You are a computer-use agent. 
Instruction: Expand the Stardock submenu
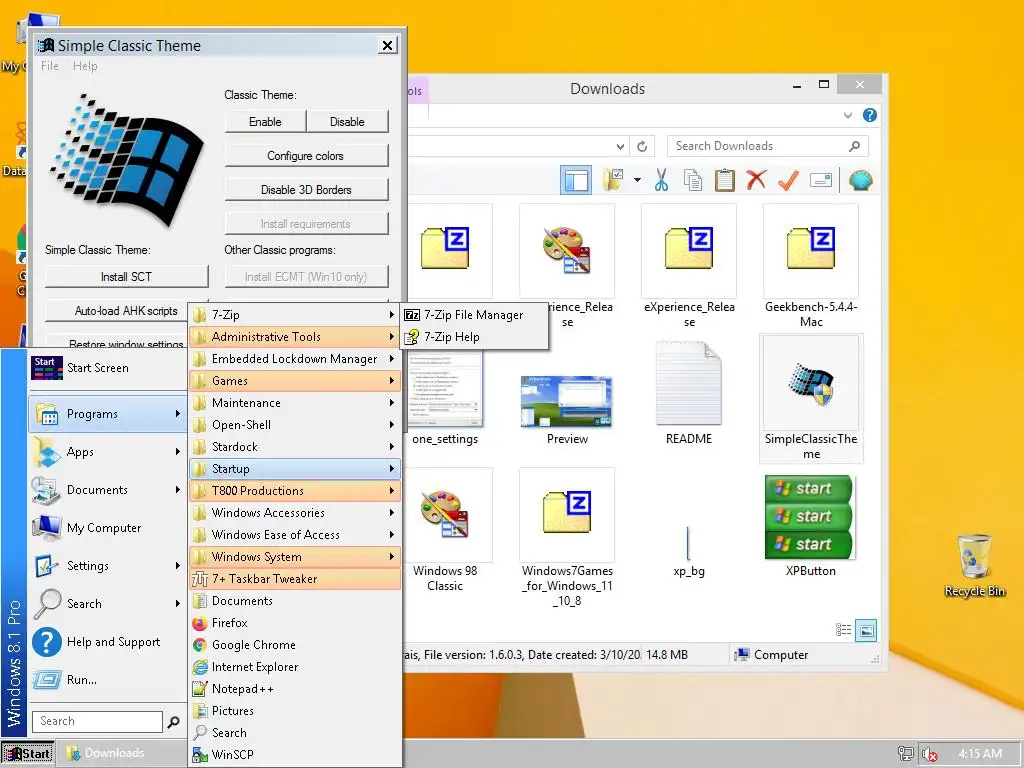295,447
